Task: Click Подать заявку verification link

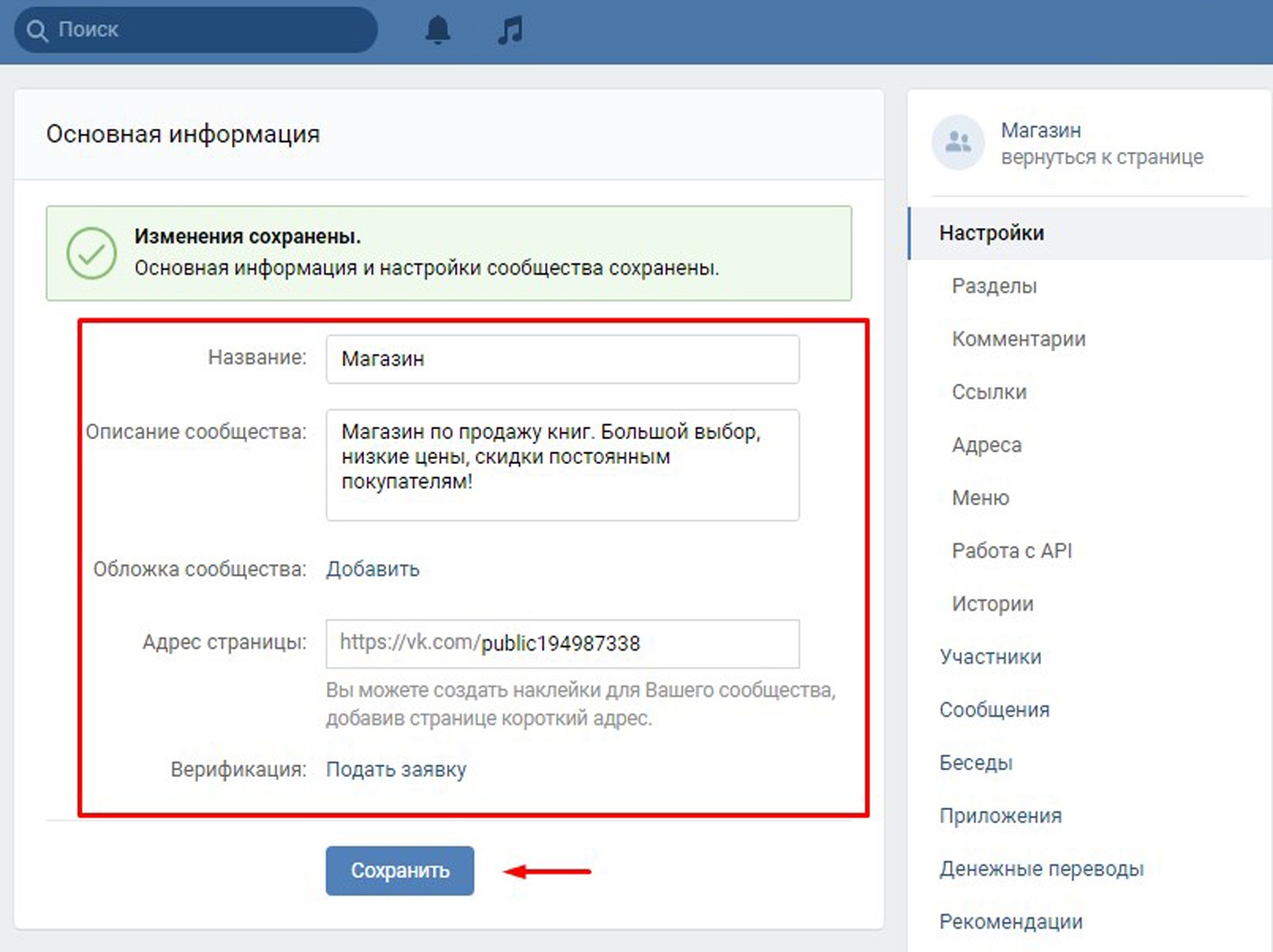Action: point(395,770)
